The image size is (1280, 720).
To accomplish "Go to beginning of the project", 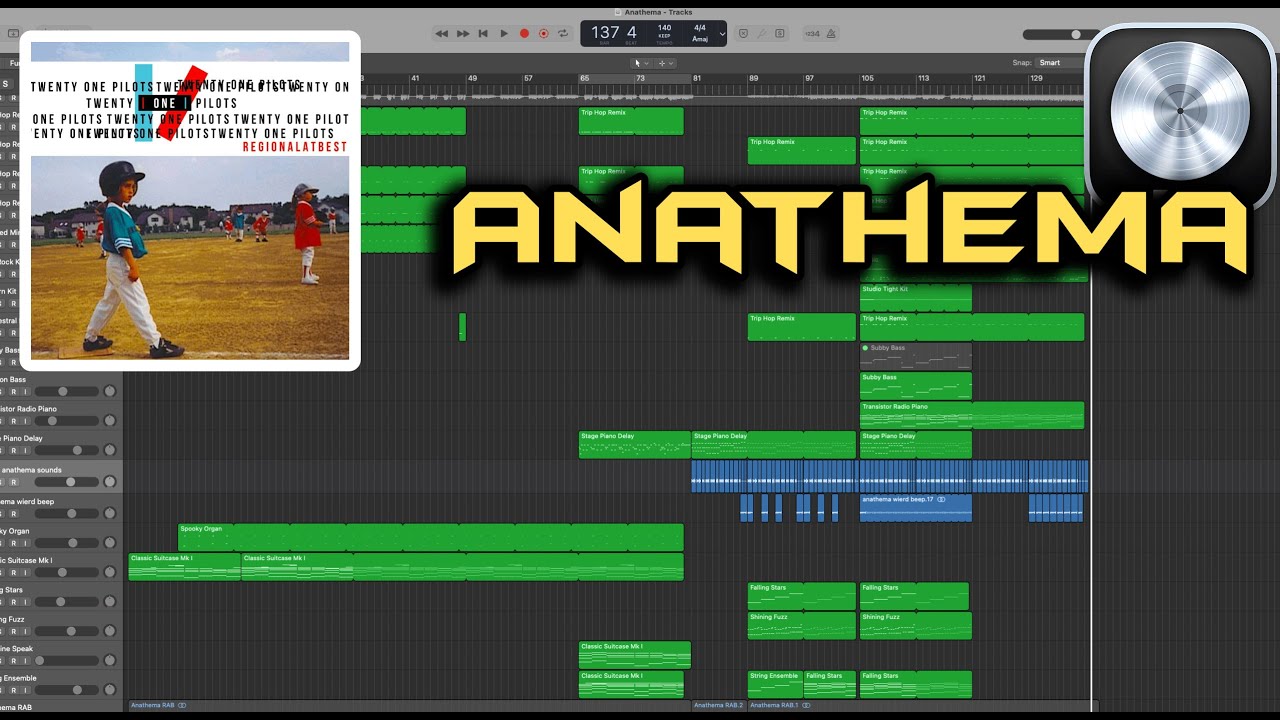I will point(483,33).
